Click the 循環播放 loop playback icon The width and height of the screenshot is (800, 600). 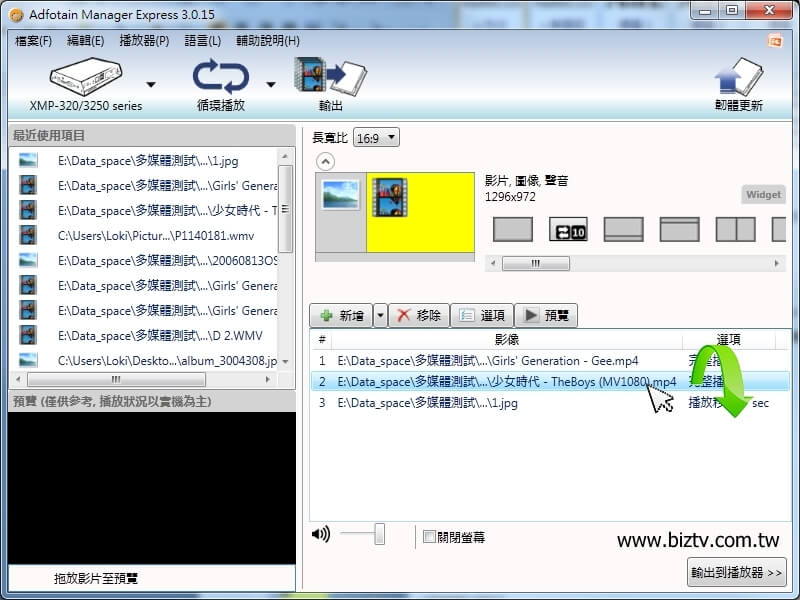pyautogui.click(x=221, y=77)
